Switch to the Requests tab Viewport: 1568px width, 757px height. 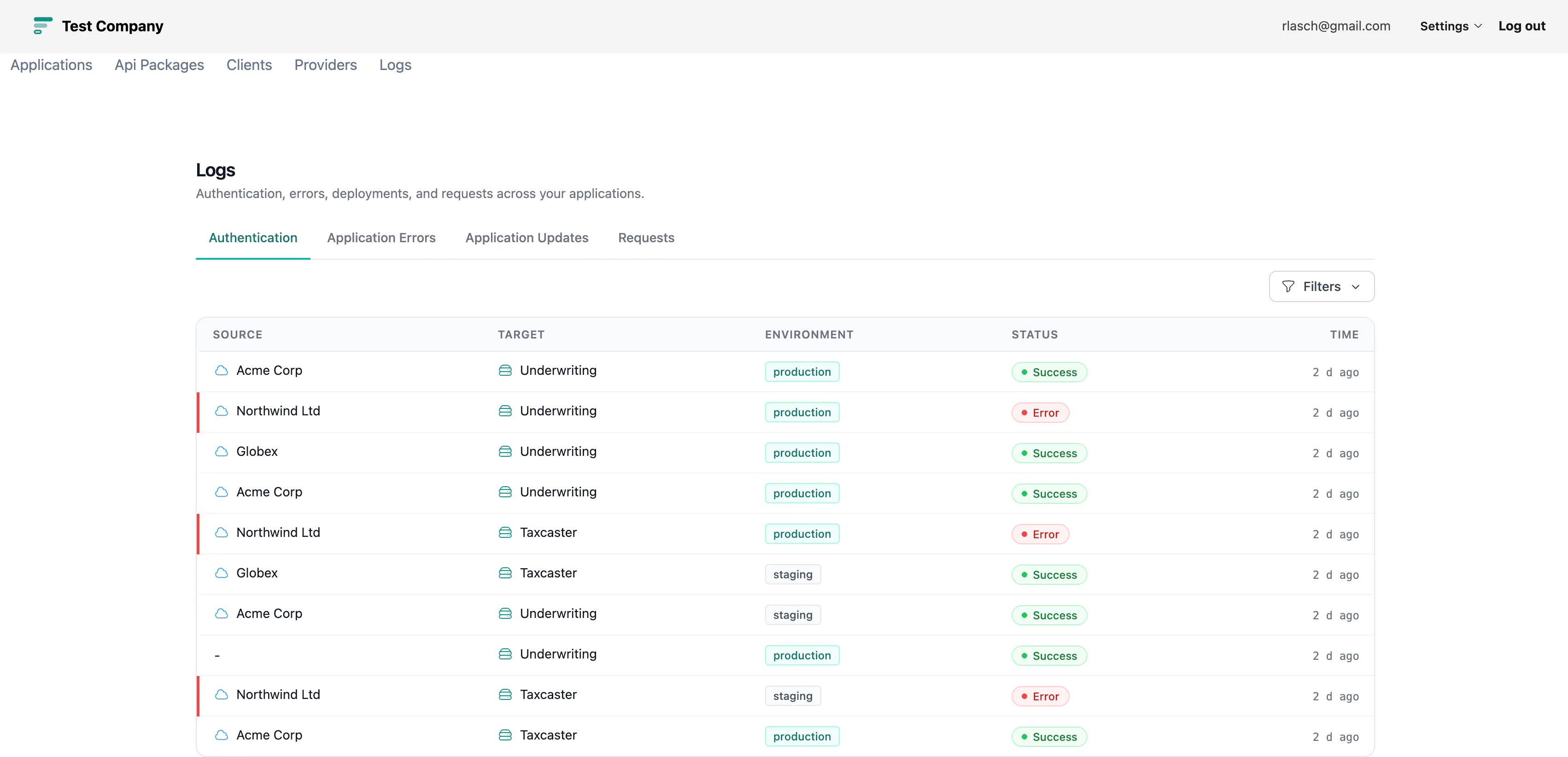(646, 238)
